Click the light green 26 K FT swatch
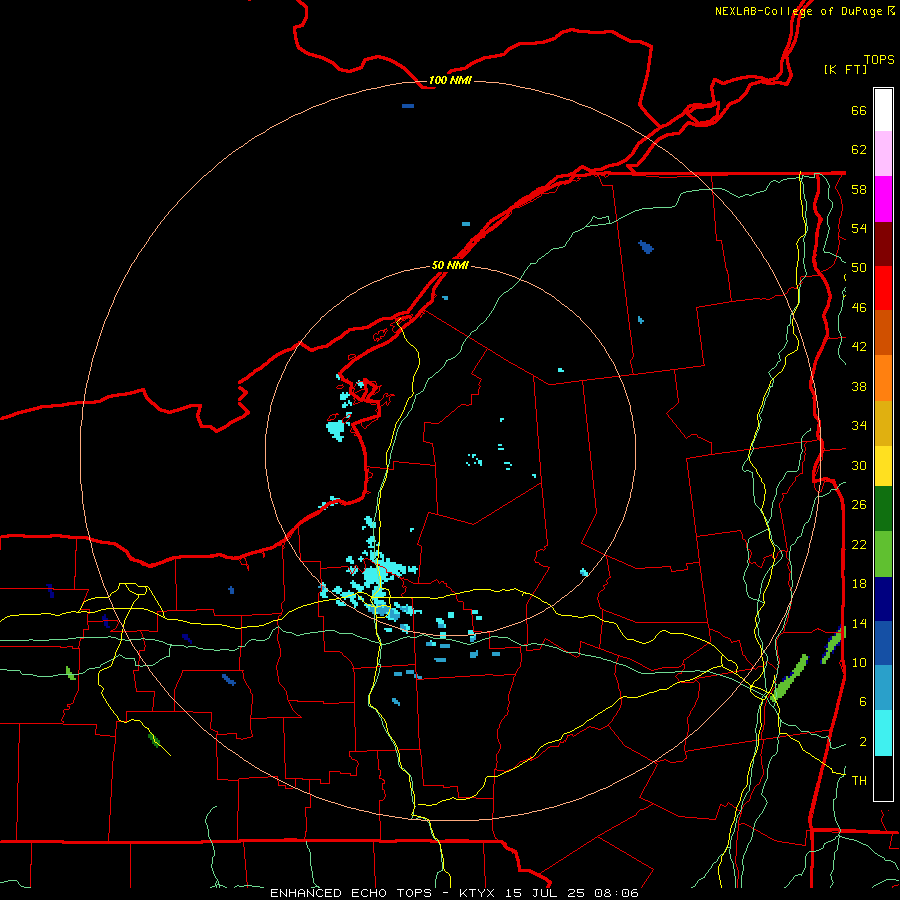Image resolution: width=900 pixels, height=900 pixels. tap(883, 554)
